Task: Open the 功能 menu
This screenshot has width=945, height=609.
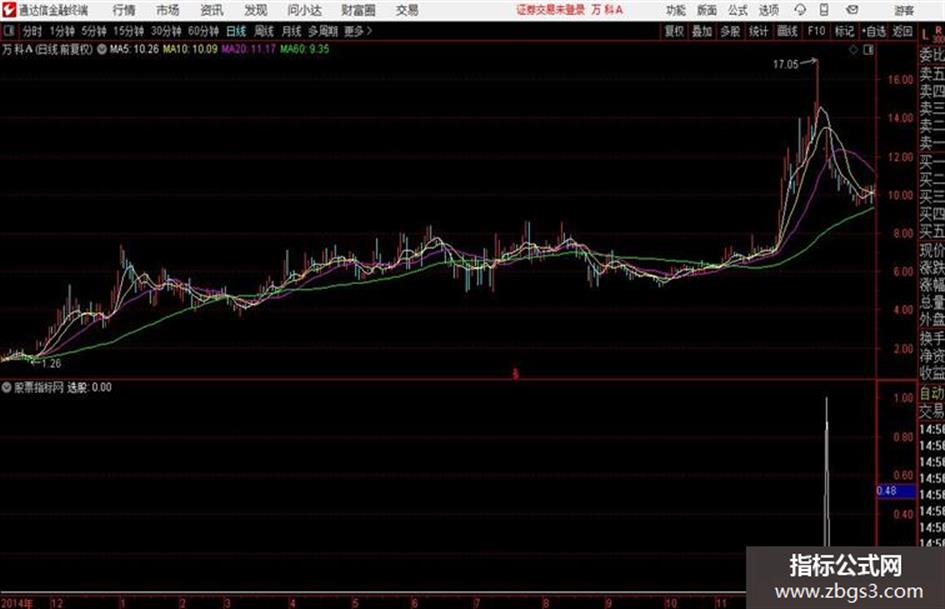Action: (676, 10)
